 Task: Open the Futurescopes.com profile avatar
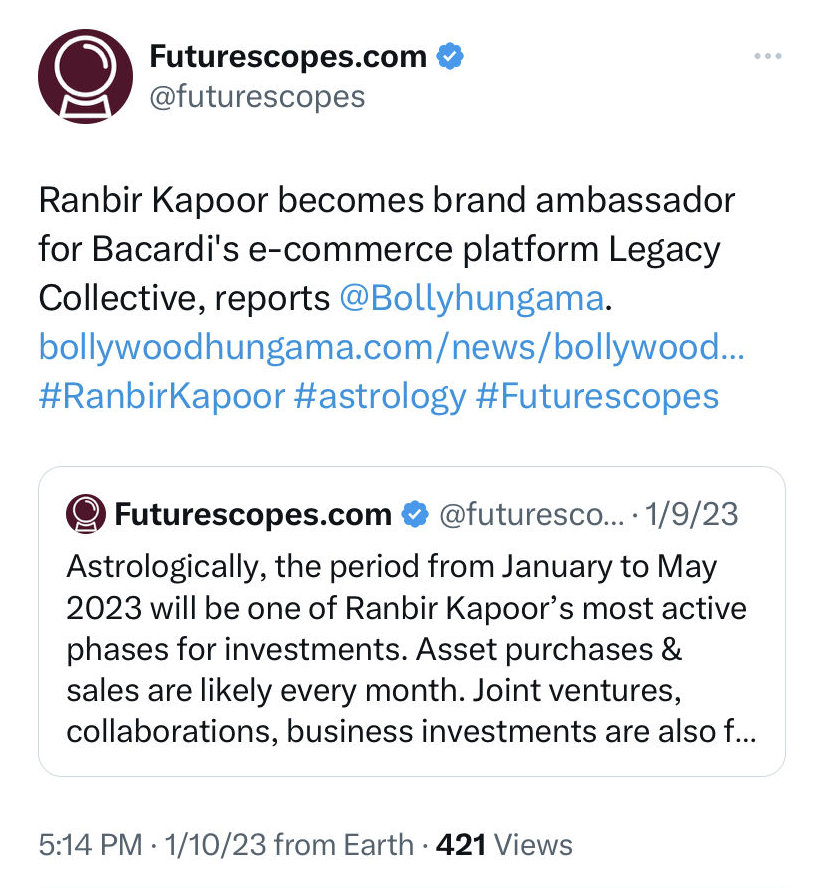point(85,76)
